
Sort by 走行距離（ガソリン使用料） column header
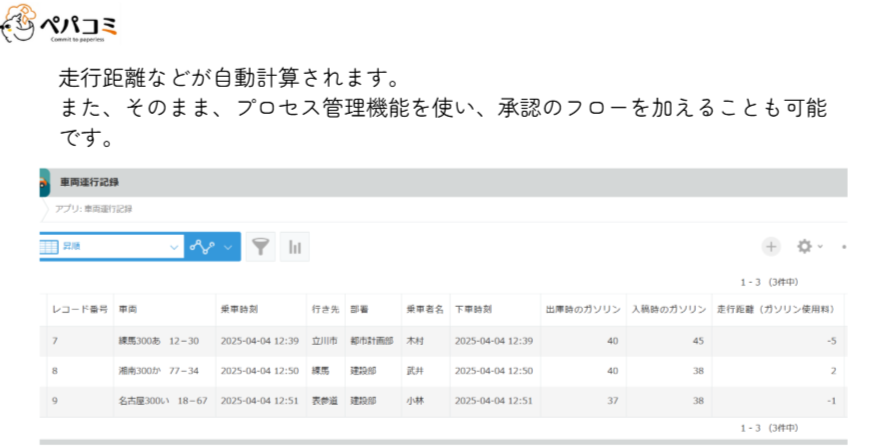pyautogui.click(x=776, y=310)
